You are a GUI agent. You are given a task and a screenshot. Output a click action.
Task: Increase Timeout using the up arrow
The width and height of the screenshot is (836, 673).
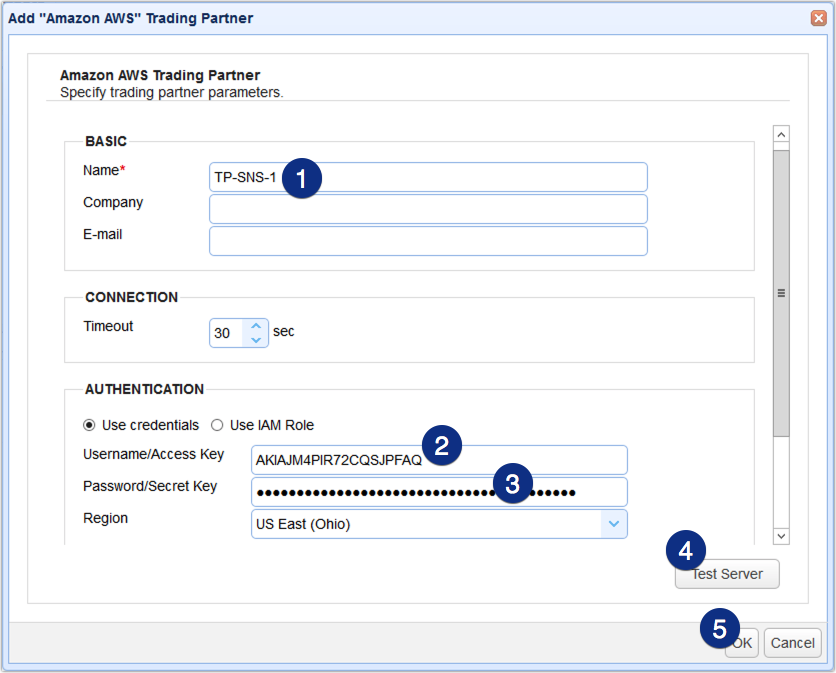click(254, 326)
